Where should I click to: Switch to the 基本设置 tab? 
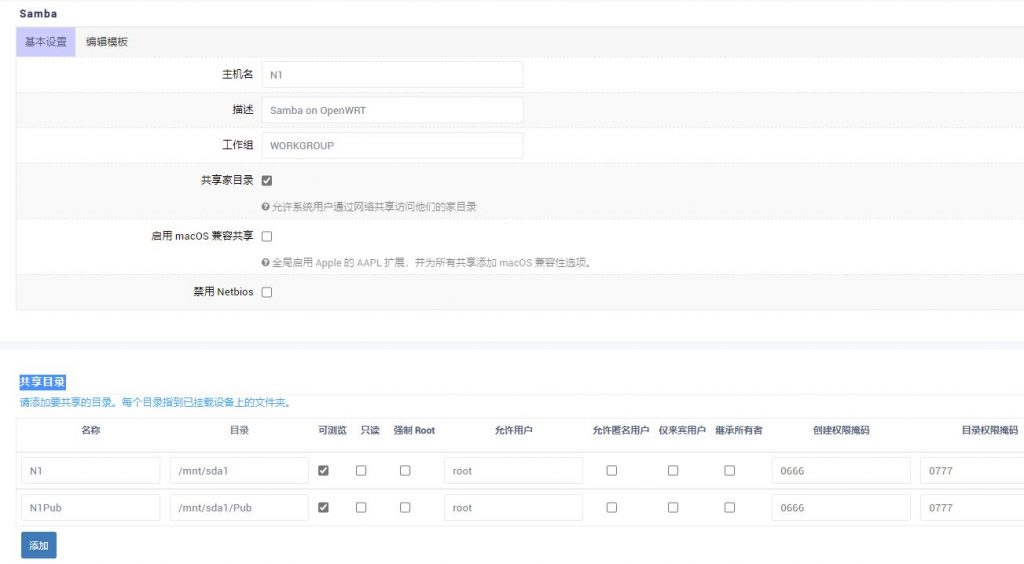[46, 42]
